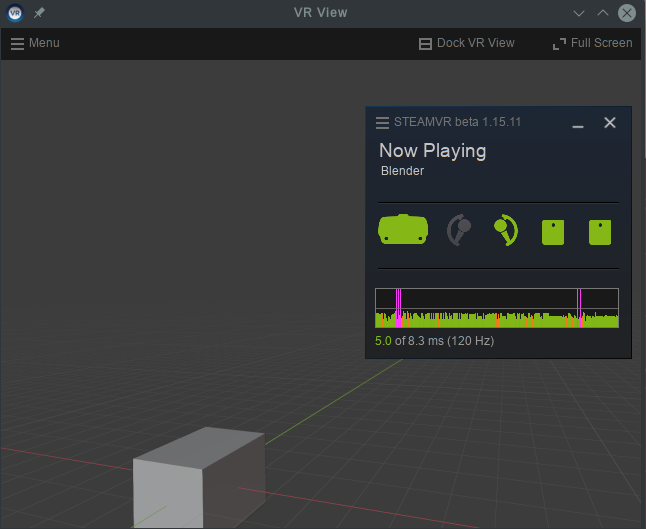Click the green headset status icon
The image size is (646, 529).
403,229
